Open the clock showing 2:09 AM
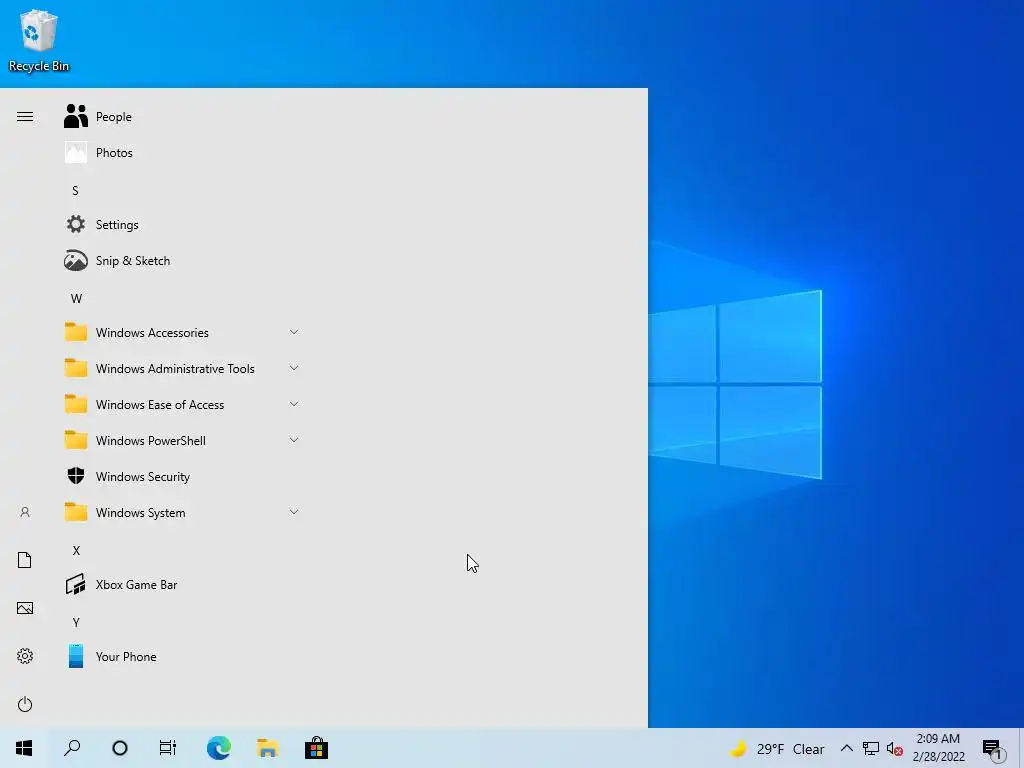This screenshot has height=768, width=1024. pos(938,748)
